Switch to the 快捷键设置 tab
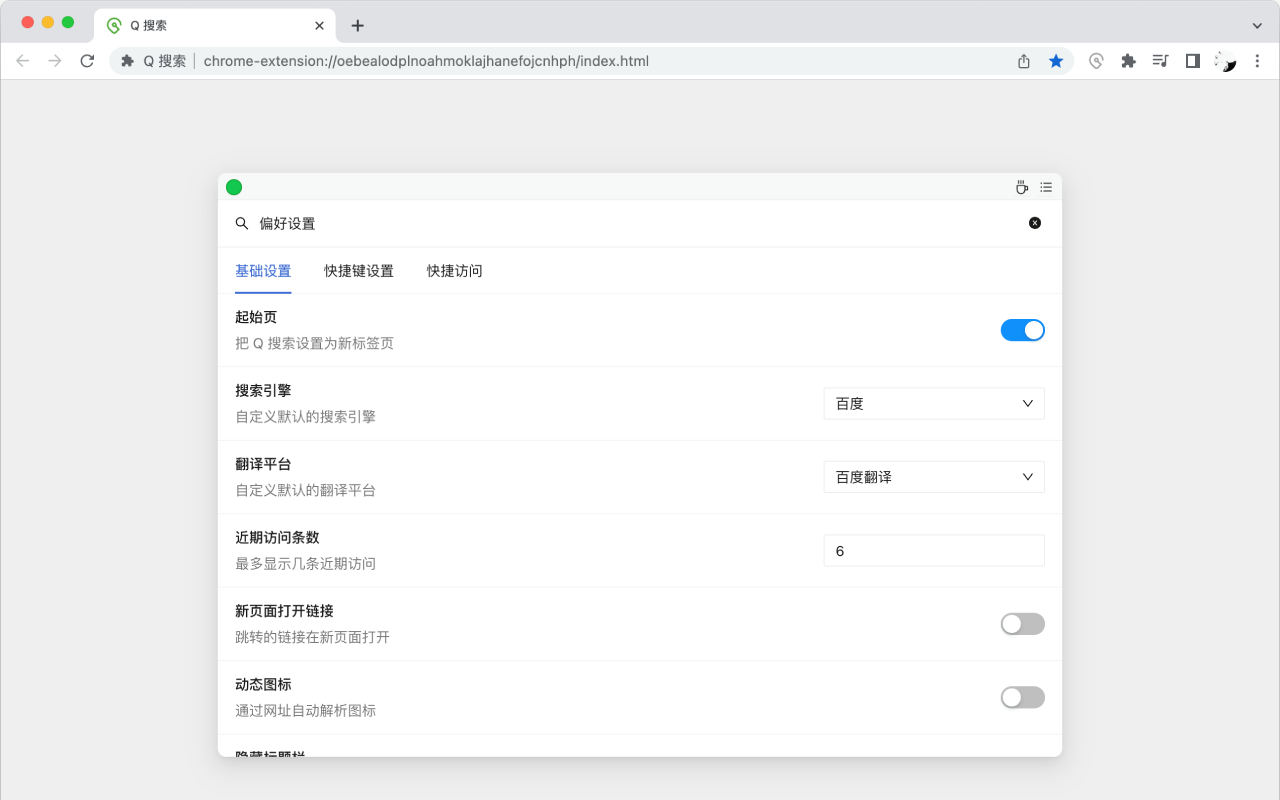 359,271
